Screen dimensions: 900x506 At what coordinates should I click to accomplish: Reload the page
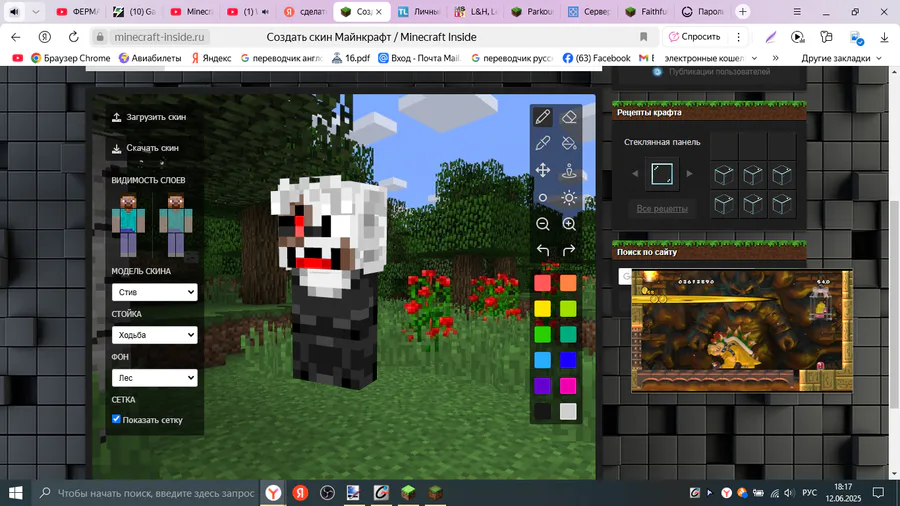[x=73, y=37]
